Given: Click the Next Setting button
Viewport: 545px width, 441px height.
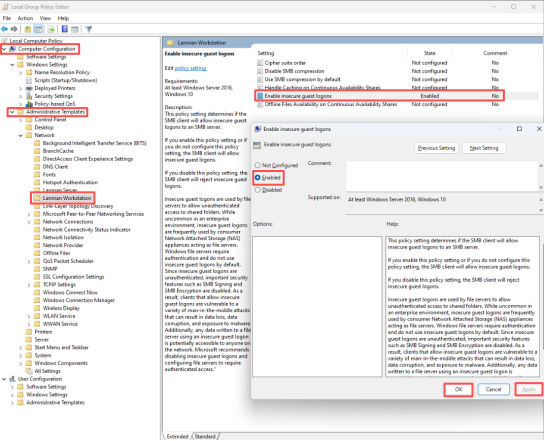Looking at the screenshot, I should pos(484,148).
